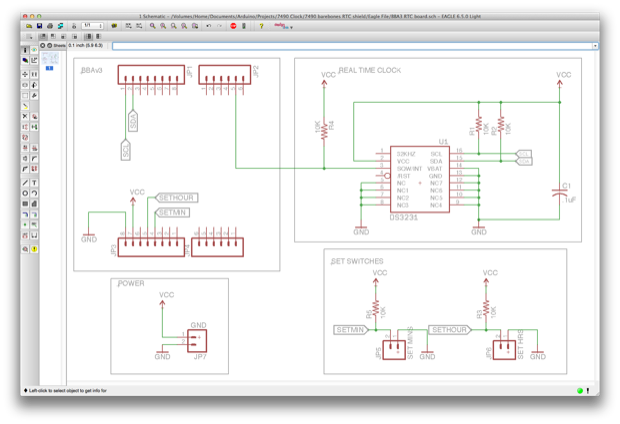
Task: Focus the command line input field
Action: [352, 46]
